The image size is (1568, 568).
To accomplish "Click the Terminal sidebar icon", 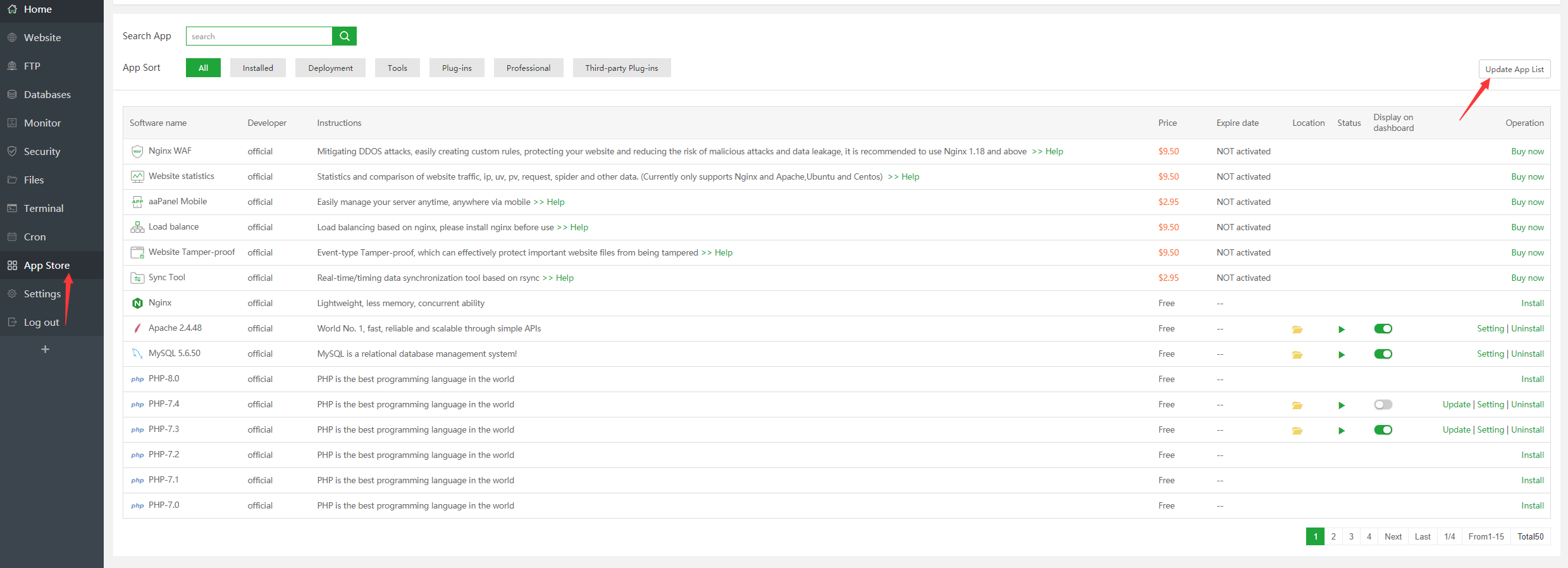I will click(12, 208).
